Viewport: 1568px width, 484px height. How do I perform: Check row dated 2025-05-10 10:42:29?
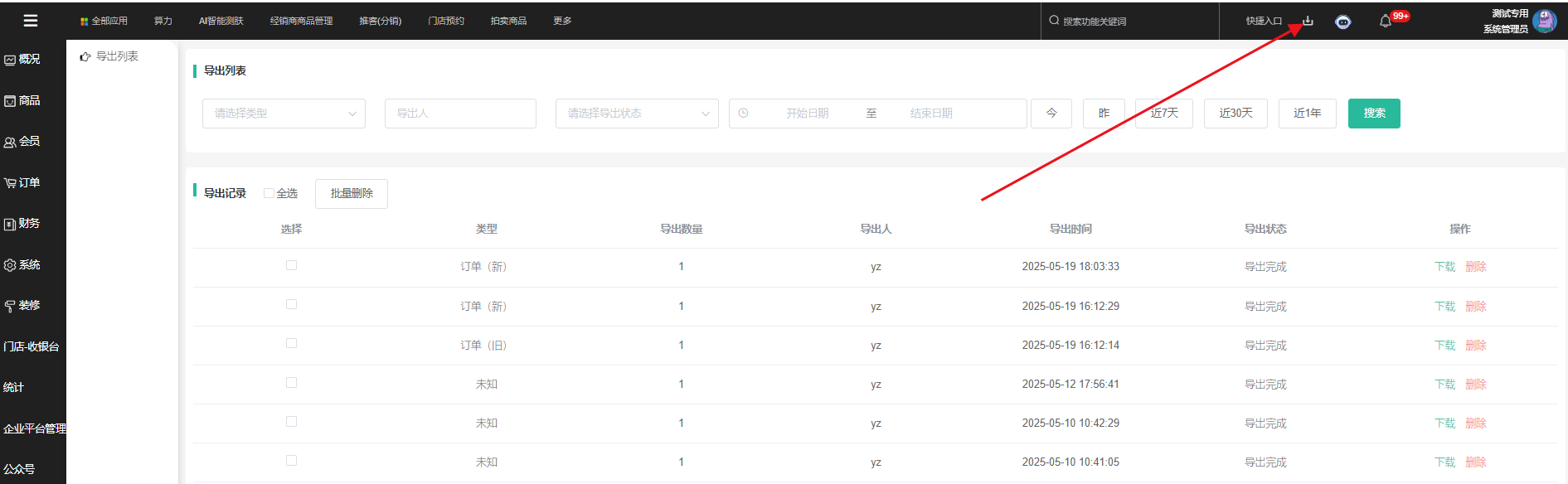click(x=291, y=421)
